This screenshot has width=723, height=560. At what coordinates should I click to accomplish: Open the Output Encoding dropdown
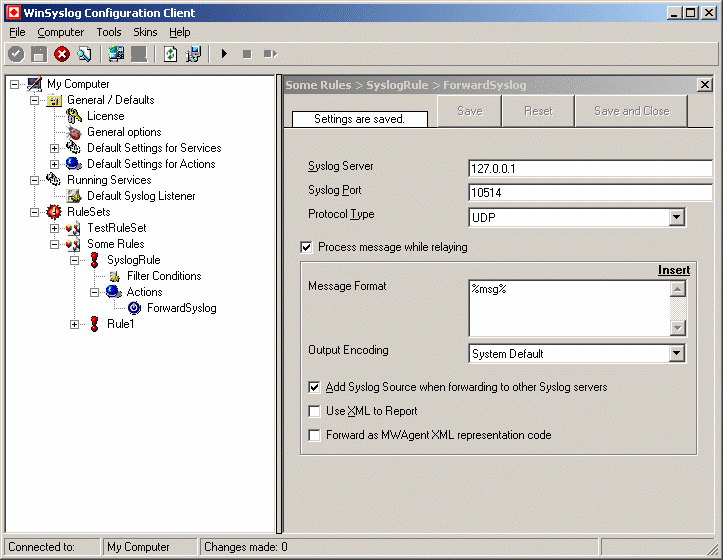[676, 354]
